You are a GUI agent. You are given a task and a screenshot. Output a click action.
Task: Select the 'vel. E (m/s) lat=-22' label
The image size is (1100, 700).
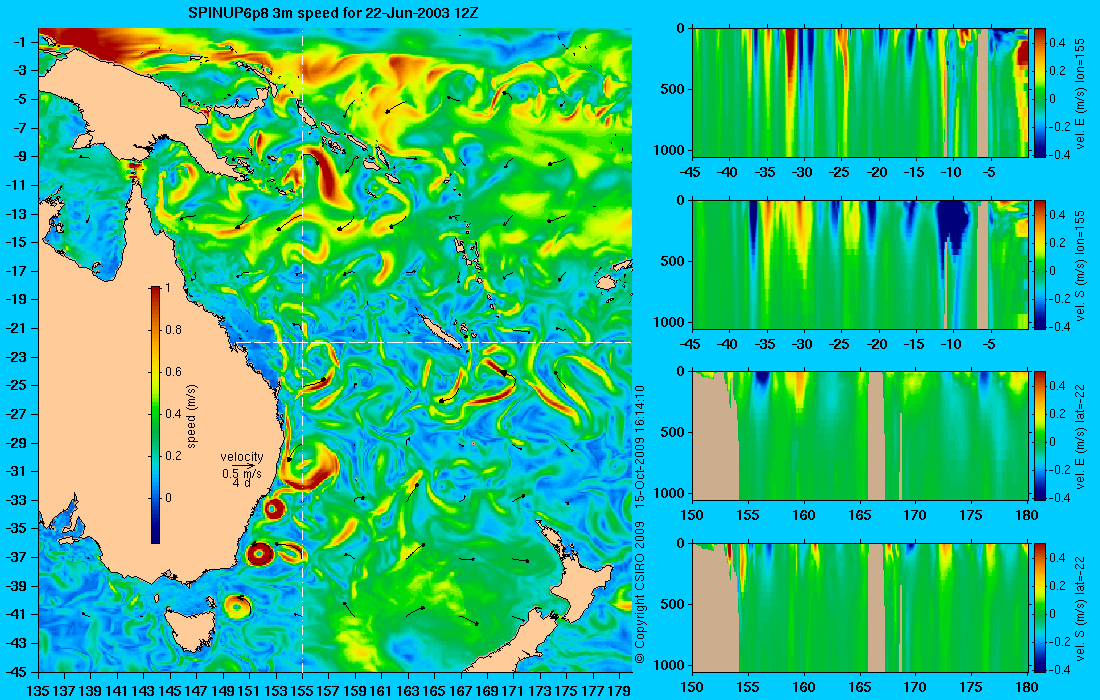click(1080, 436)
